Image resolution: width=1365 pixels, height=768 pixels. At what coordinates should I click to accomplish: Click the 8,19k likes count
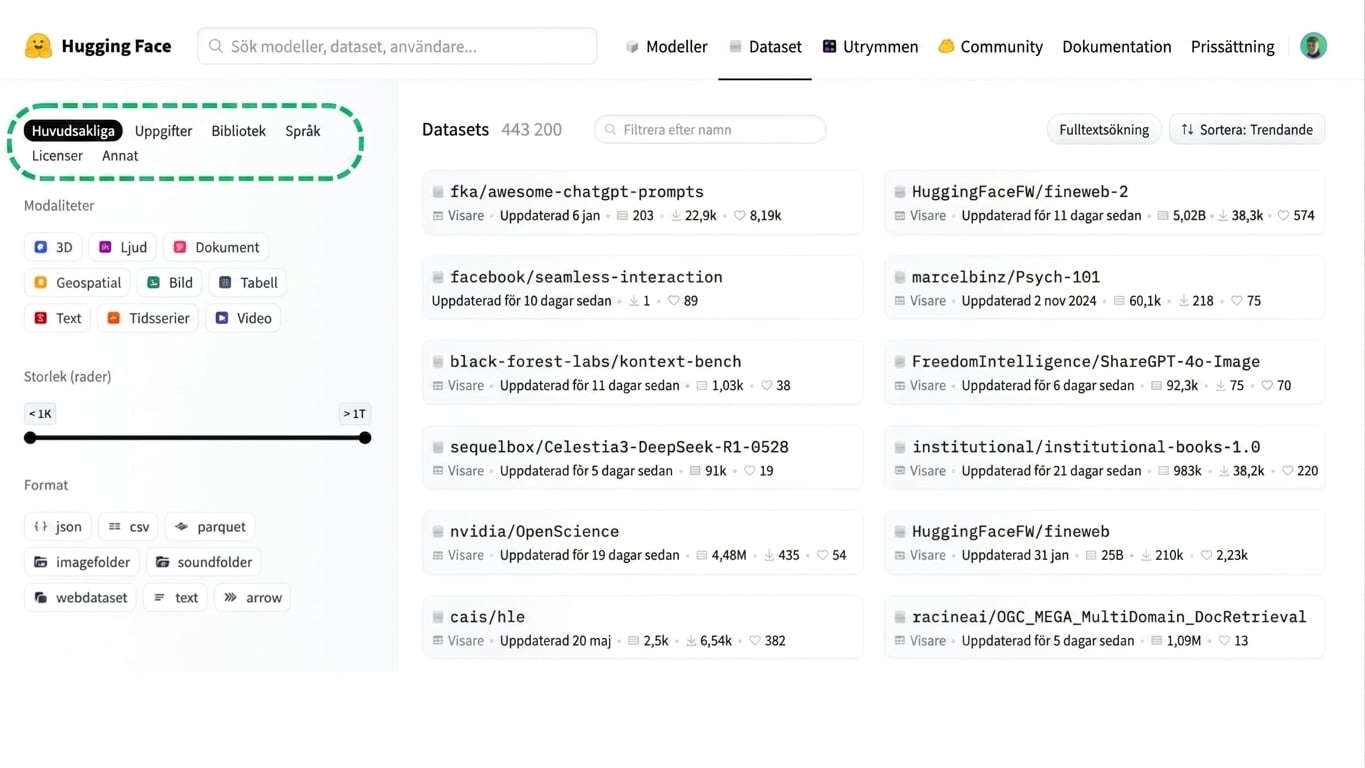tap(758, 216)
